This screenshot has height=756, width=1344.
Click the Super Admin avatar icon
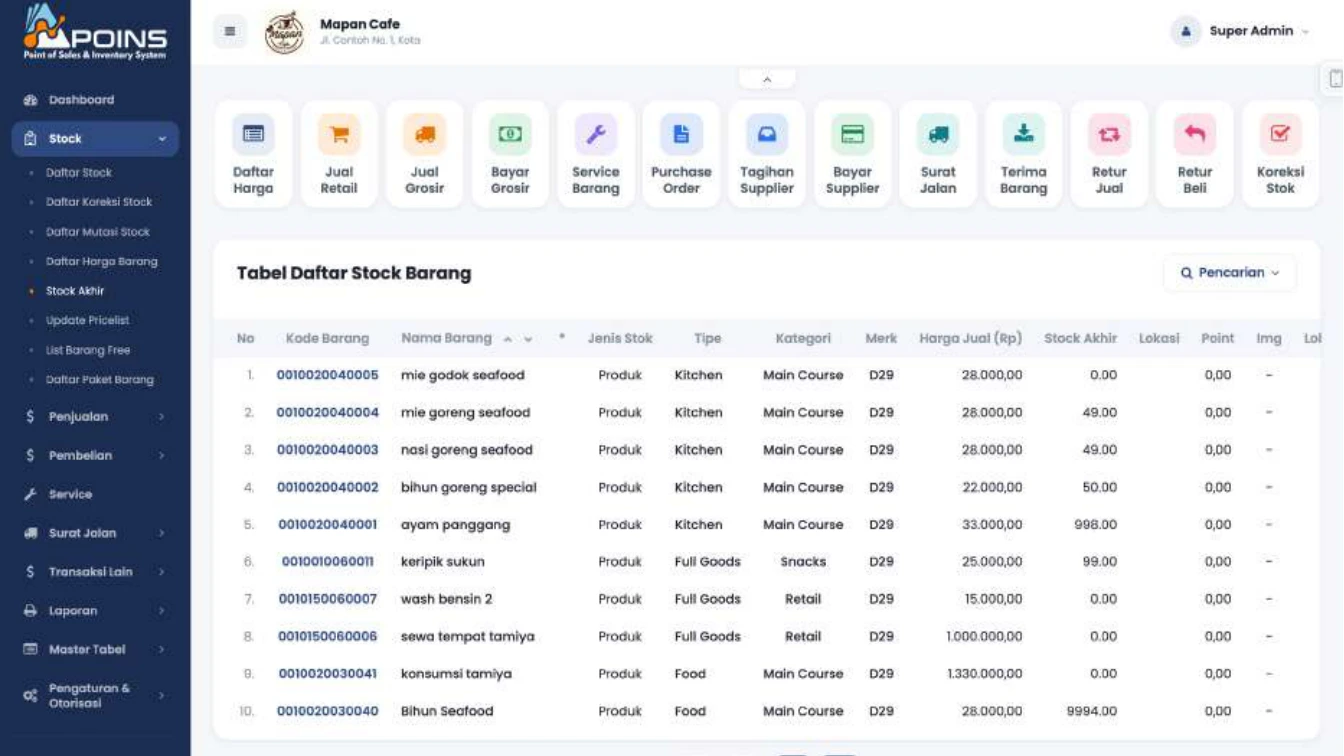(x=1185, y=31)
